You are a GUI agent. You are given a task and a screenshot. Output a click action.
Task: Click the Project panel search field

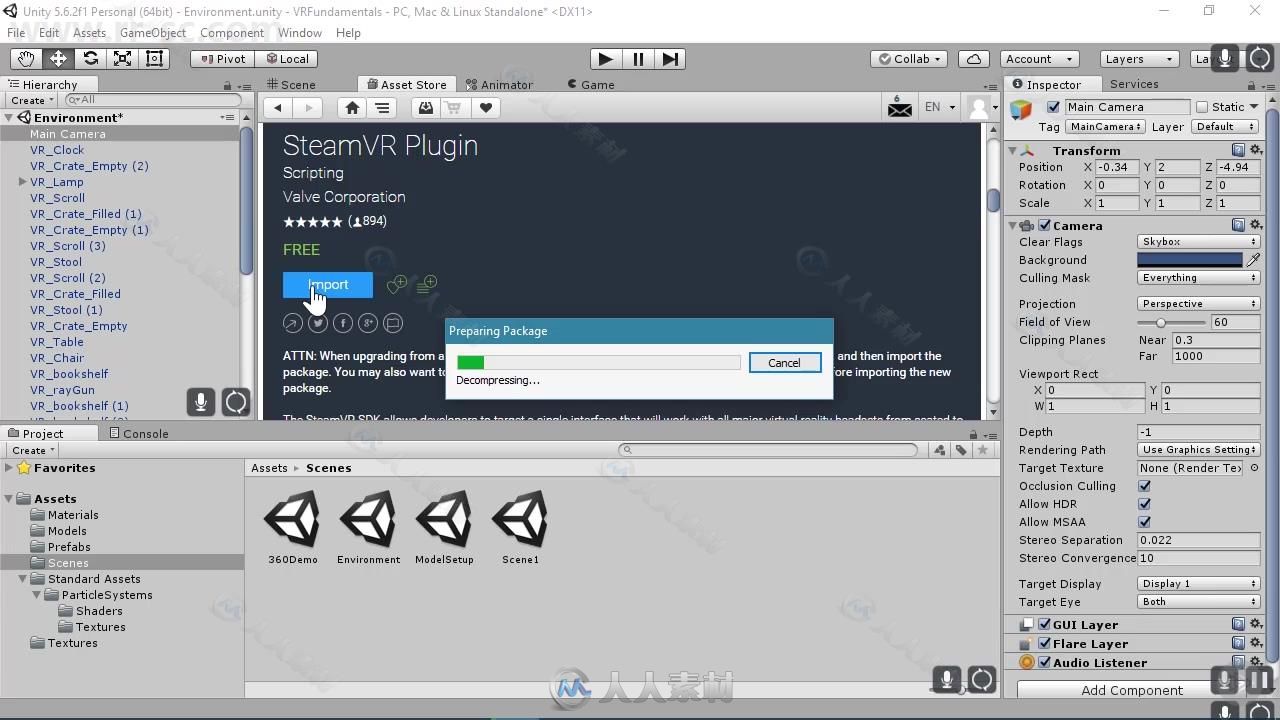(x=768, y=450)
